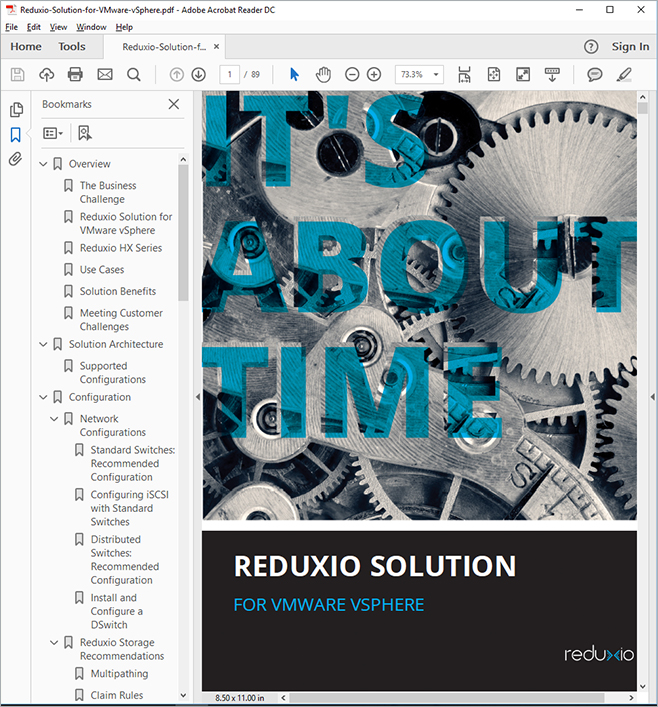
Task: Open the Find text magnifier icon
Action: 133,74
